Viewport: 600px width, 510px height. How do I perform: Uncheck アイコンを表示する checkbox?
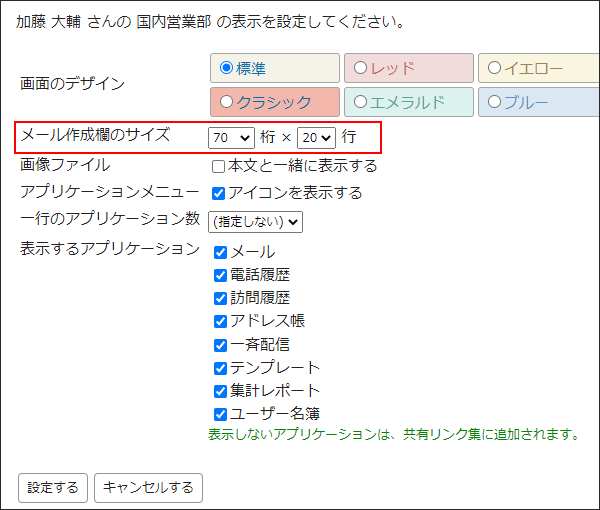point(218,194)
